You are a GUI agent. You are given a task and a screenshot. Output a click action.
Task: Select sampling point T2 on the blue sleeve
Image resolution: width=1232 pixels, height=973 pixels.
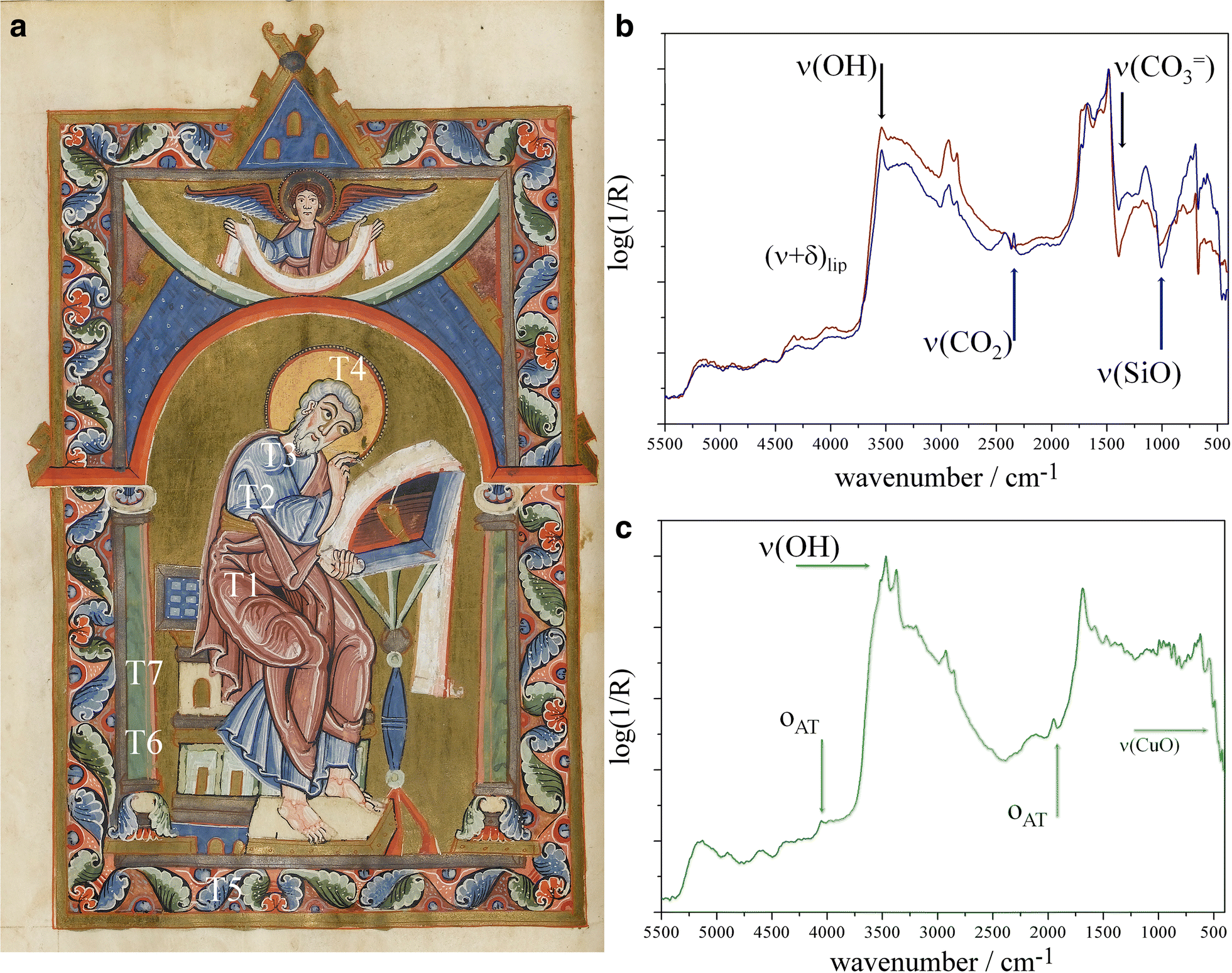(258, 496)
